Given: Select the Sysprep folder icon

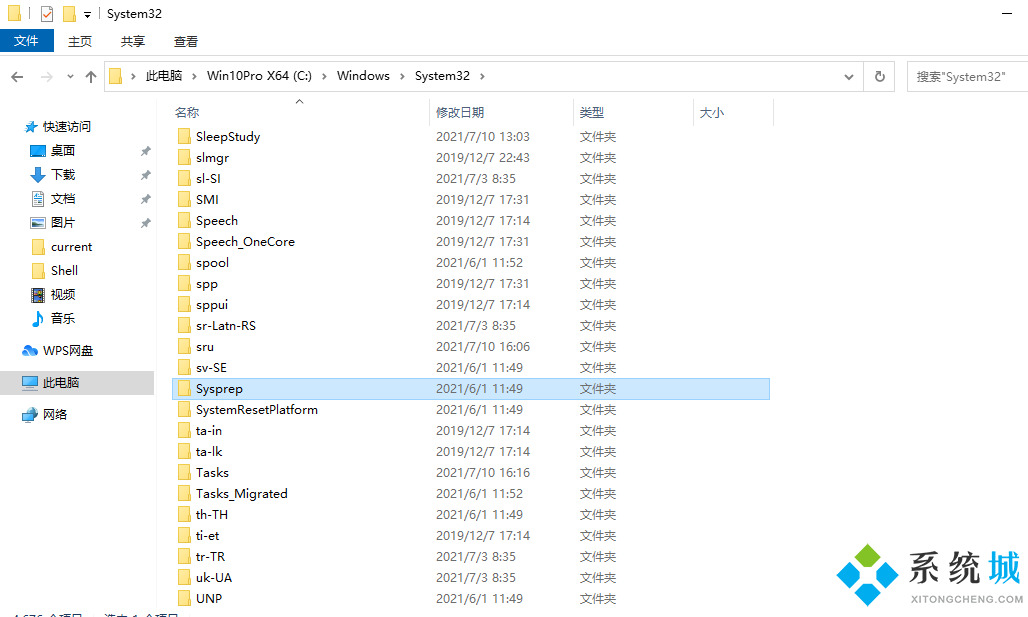Looking at the screenshot, I should click(x=184, y=388).
